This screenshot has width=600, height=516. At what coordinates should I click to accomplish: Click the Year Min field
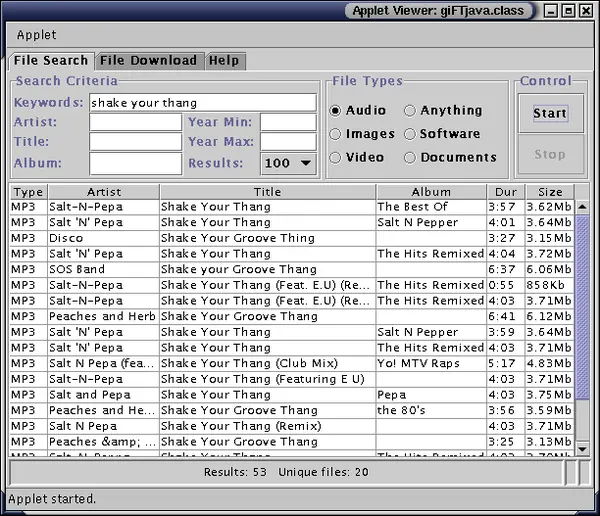tap(288, 123)
